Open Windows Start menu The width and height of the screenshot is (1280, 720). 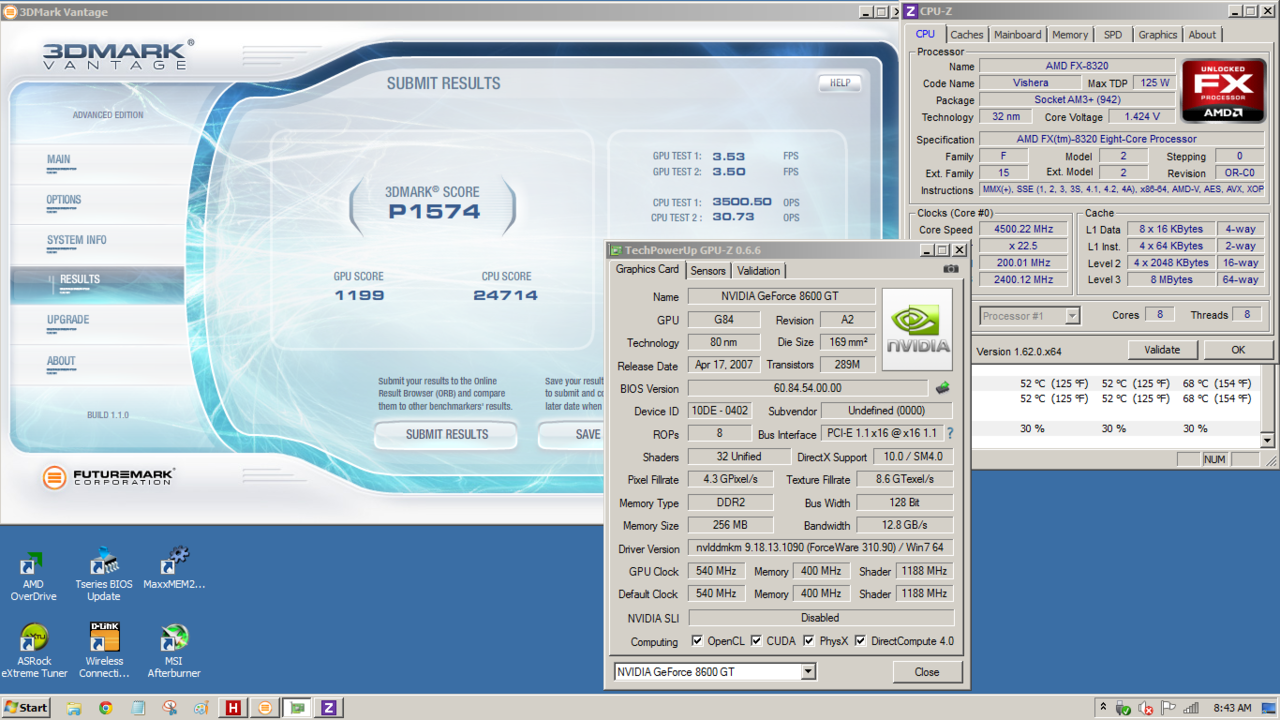27,708
